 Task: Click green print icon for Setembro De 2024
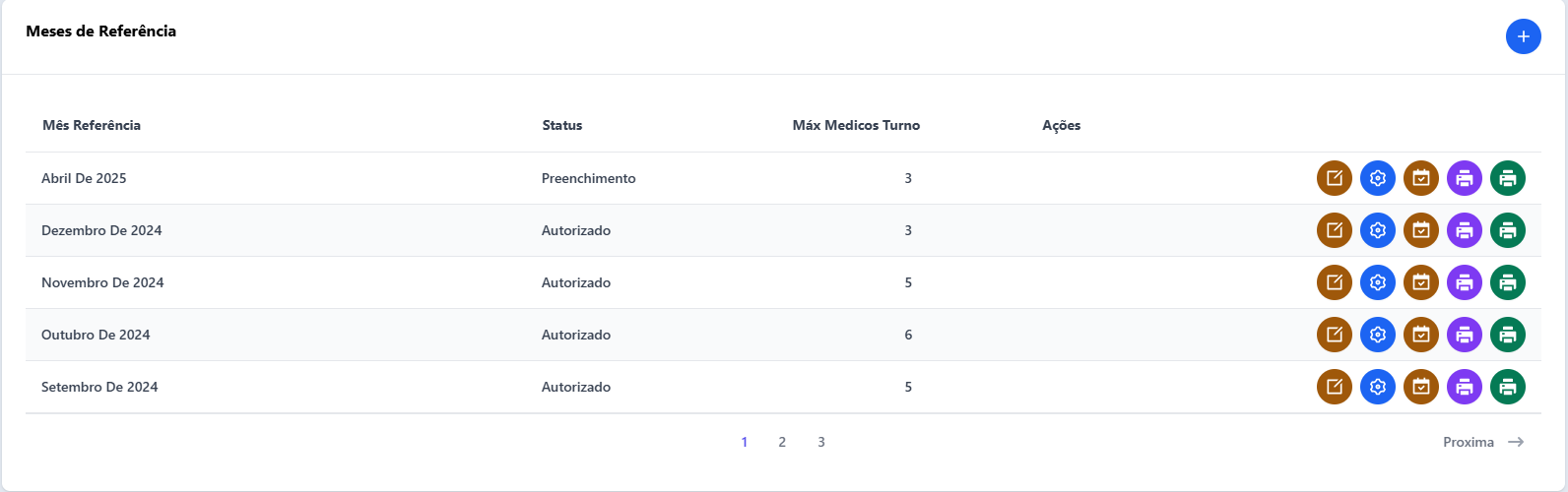(x=1508, y=387)
